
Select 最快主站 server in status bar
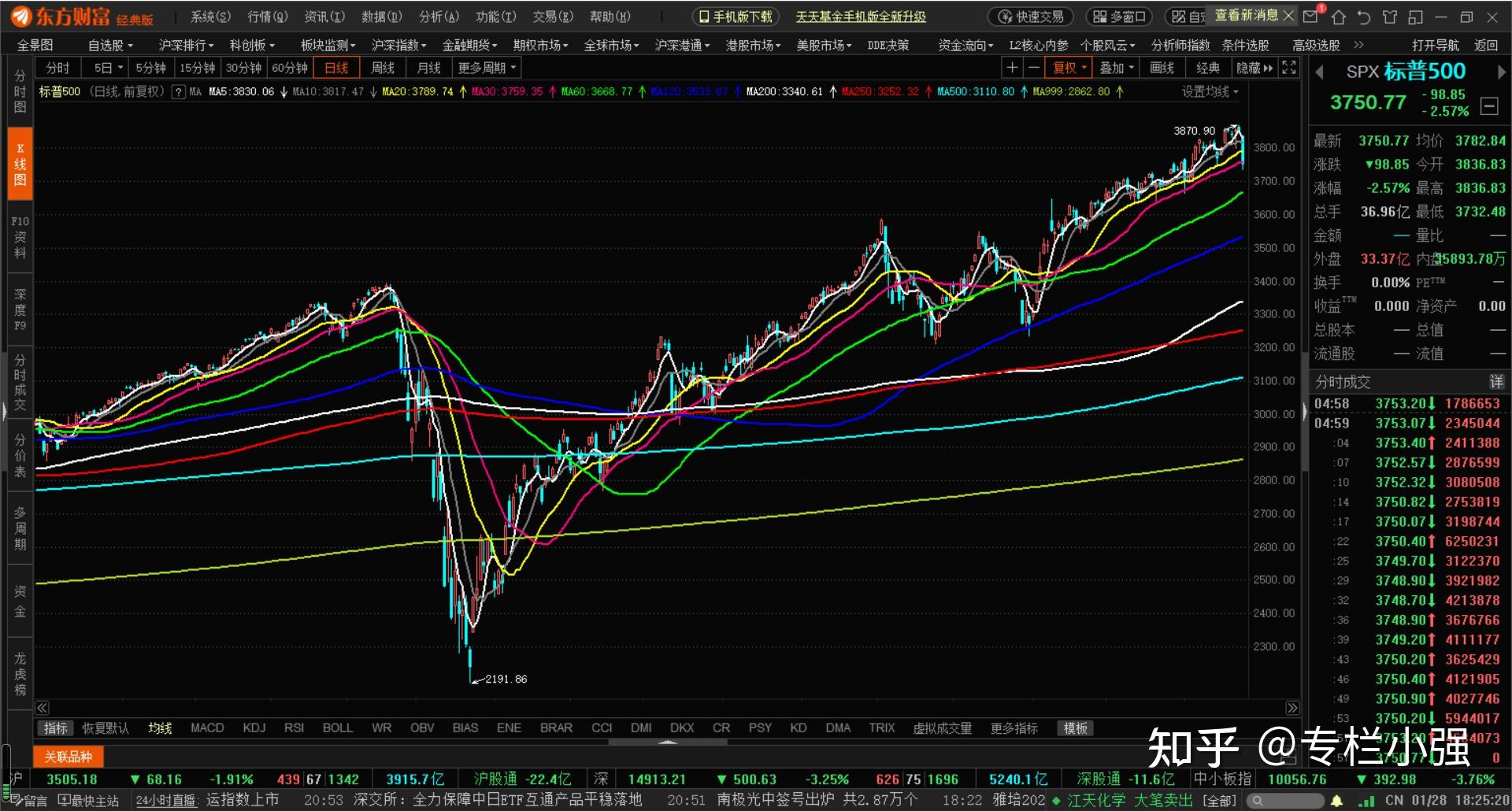(x=88, y=801)
